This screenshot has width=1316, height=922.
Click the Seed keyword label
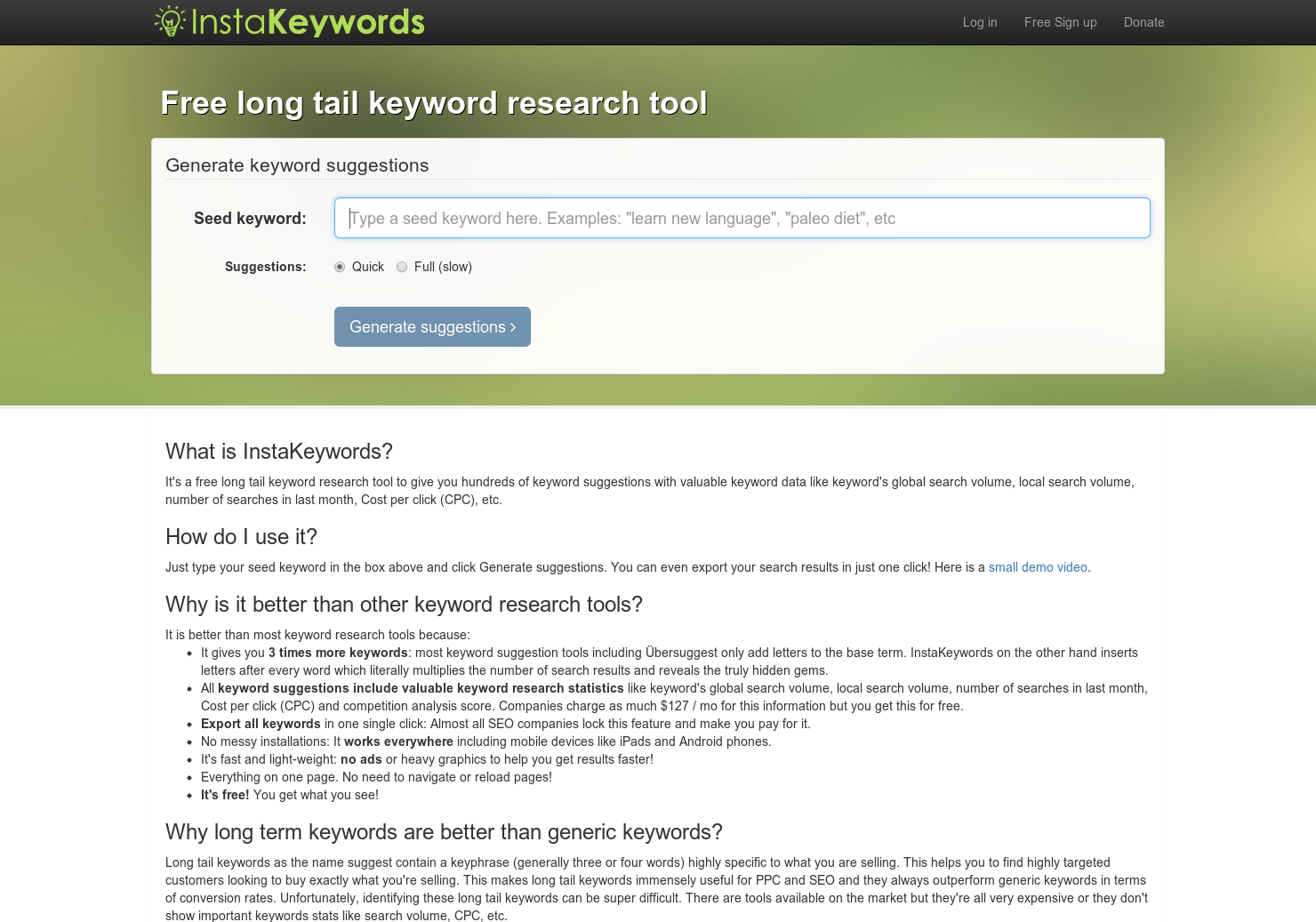click(250, 219)
